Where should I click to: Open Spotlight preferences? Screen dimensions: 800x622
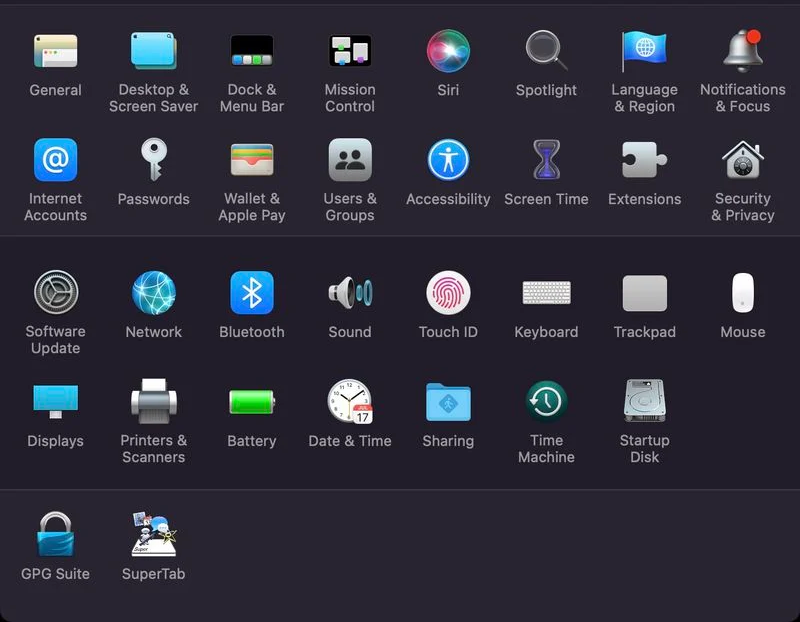point(546,50)
